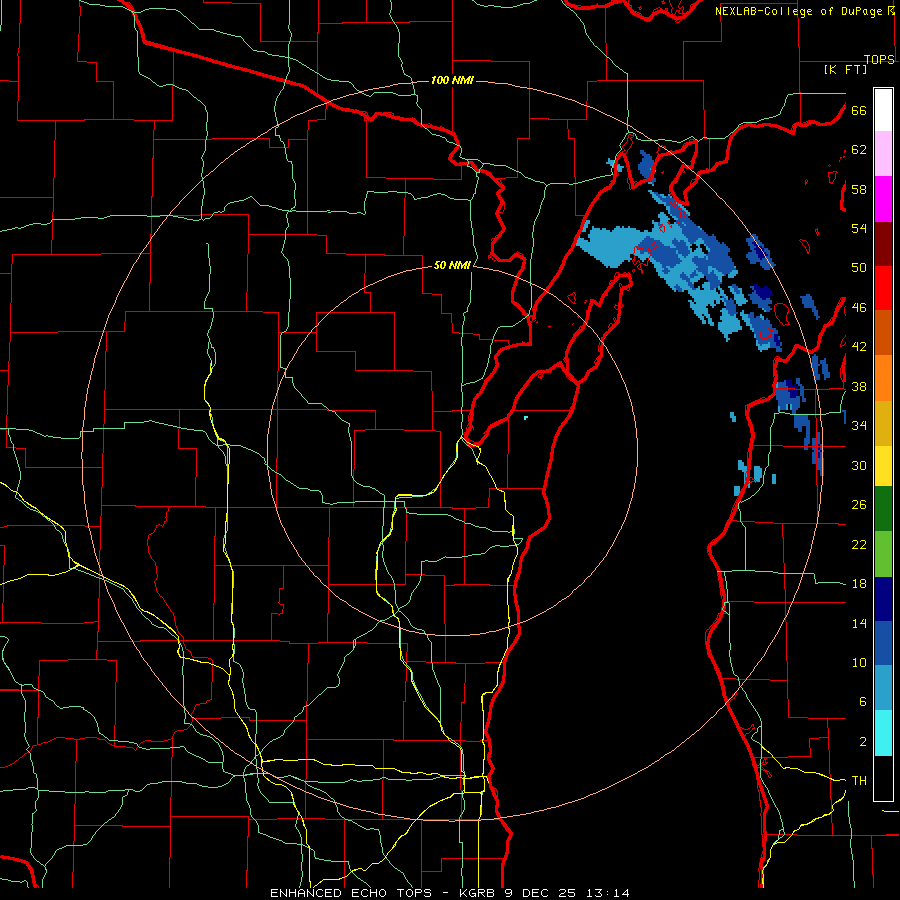Click the legend value "6"
This screenshot has height=900, width=900.
(x=863, y=702)
